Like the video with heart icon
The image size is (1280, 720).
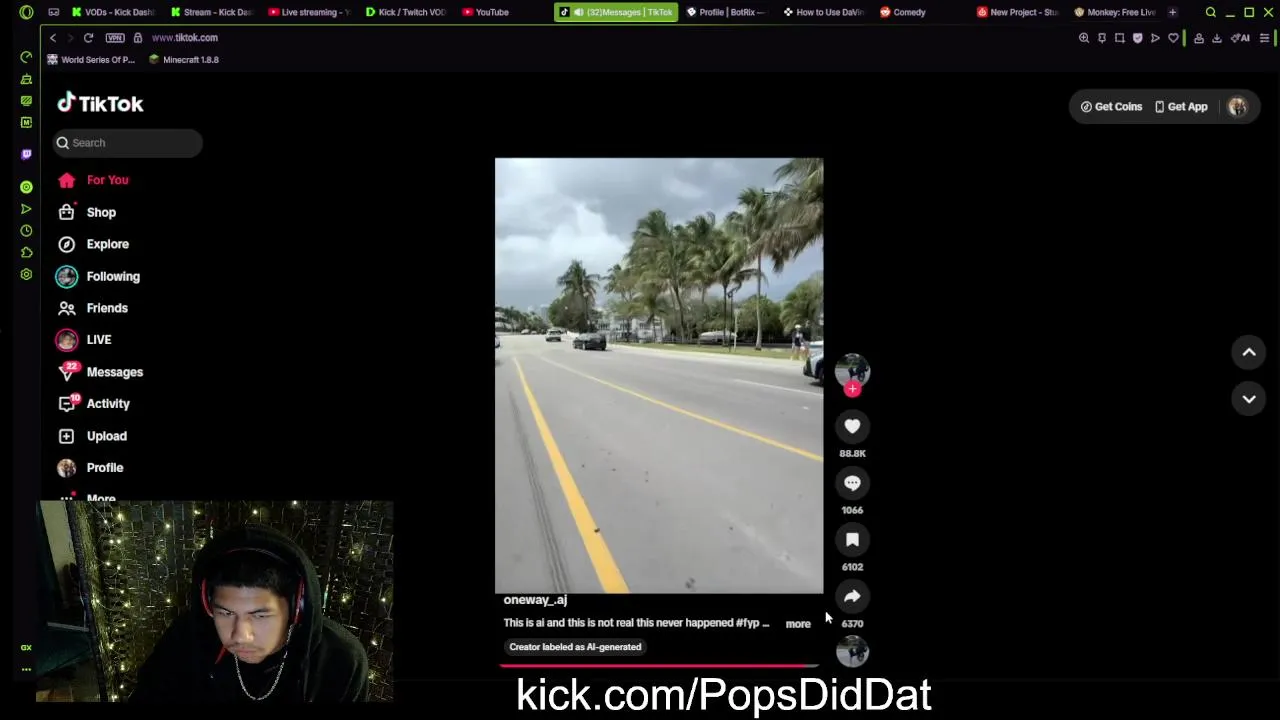tap(852, 427)
